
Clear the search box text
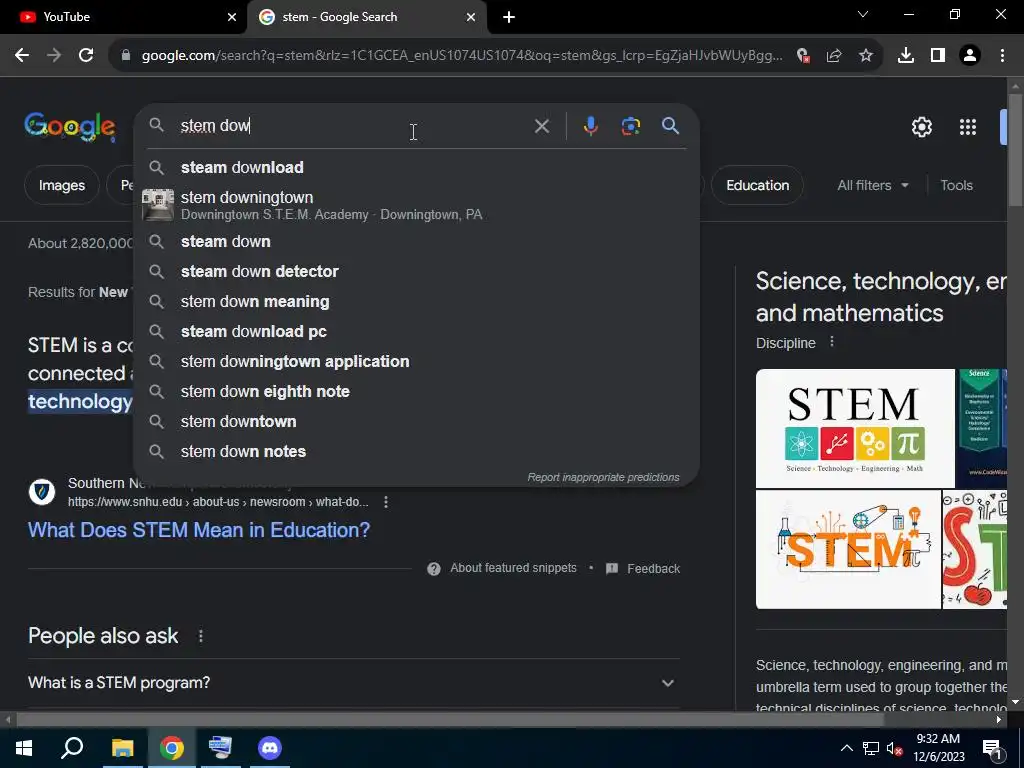pyautogui.click(x=541, y=126)
